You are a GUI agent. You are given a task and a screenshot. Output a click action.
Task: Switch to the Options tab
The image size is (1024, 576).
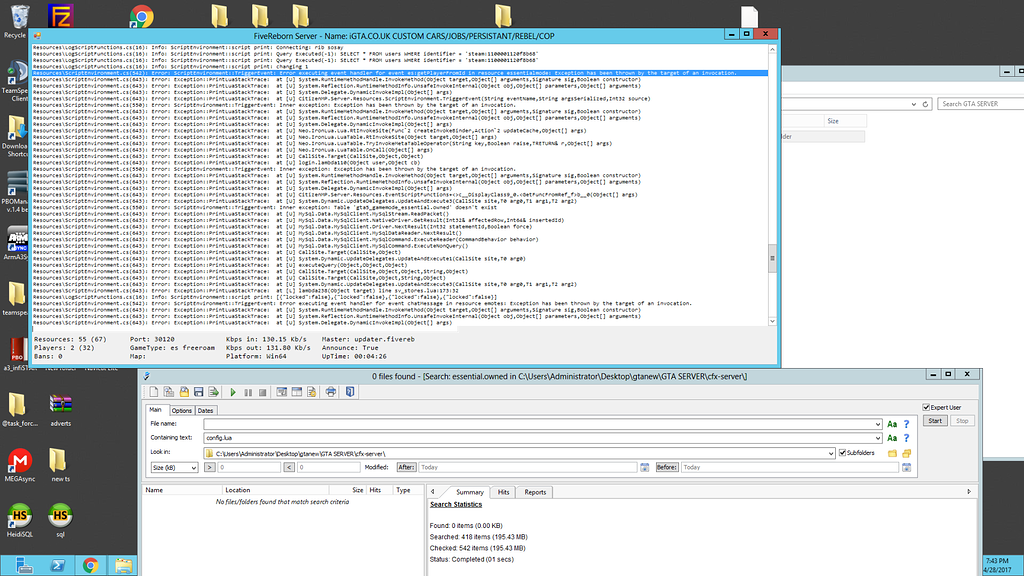pyautogui.click(x=182, y=410)
